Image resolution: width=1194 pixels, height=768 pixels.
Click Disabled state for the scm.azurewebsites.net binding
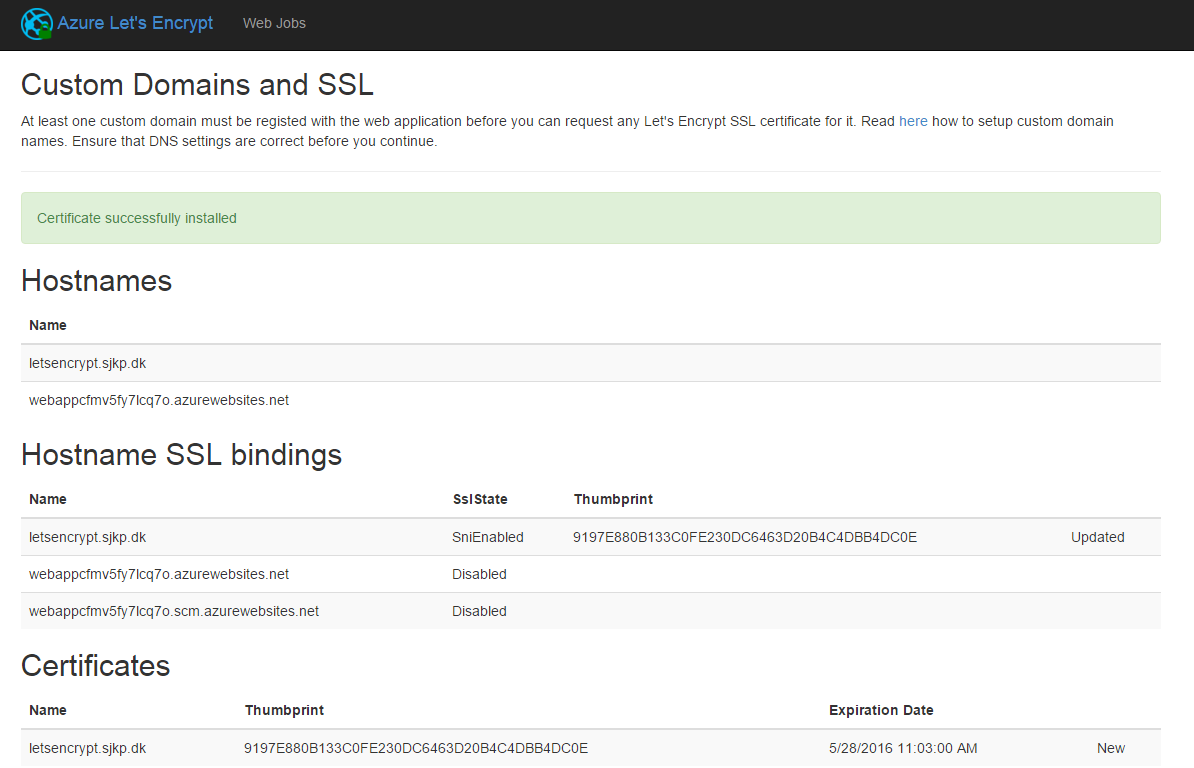tap(479, 611)
